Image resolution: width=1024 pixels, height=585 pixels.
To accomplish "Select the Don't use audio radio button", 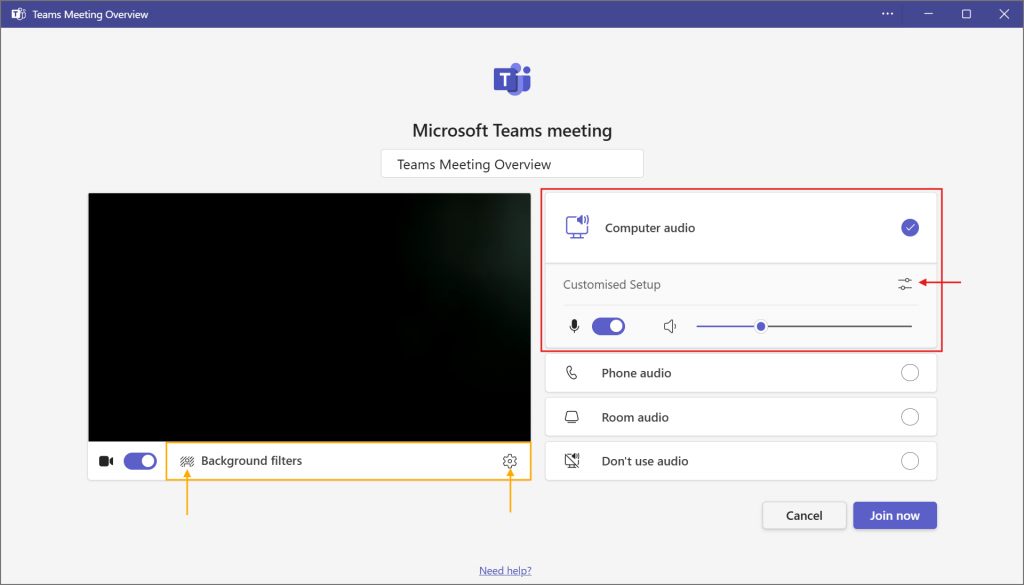I will point(910,461).
